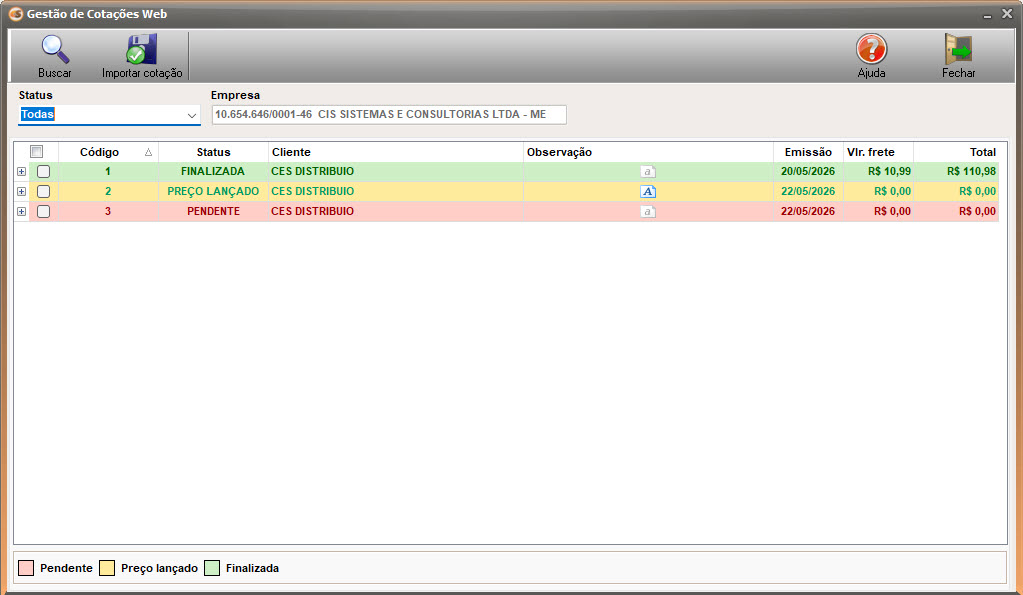Click CES DISTRIBUIO in quotation 3 row
1023x595 pixels.
313,211
